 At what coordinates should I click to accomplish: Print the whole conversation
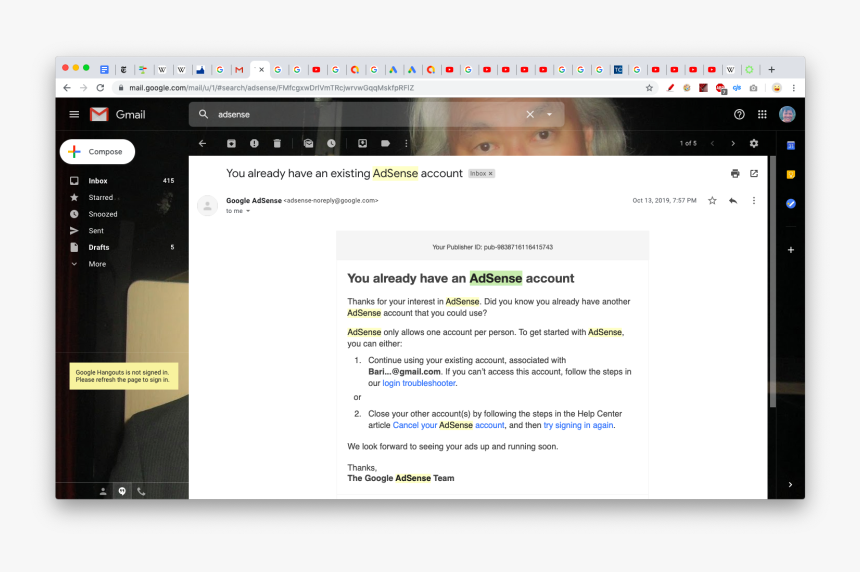[735, 173]
